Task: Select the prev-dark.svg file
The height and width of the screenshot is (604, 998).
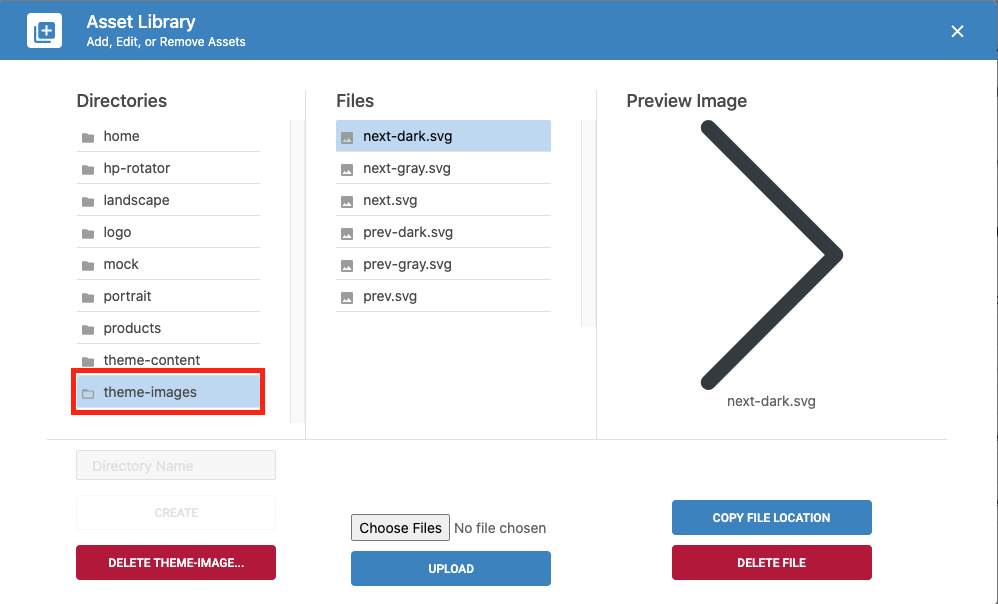Action: (x=405, y=232)
